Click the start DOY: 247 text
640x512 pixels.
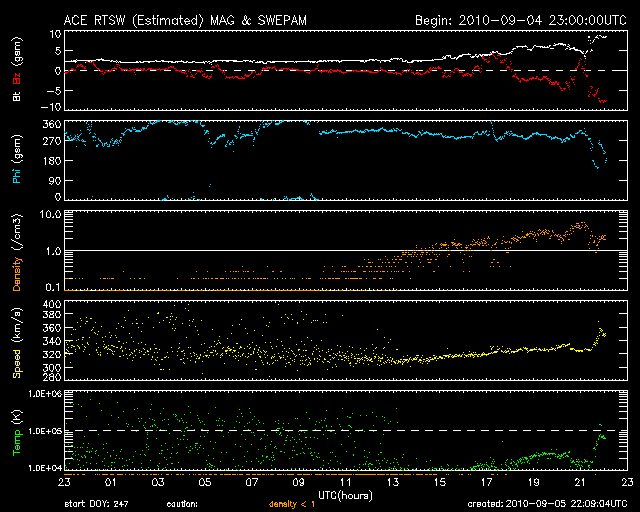tap(97, 505)
